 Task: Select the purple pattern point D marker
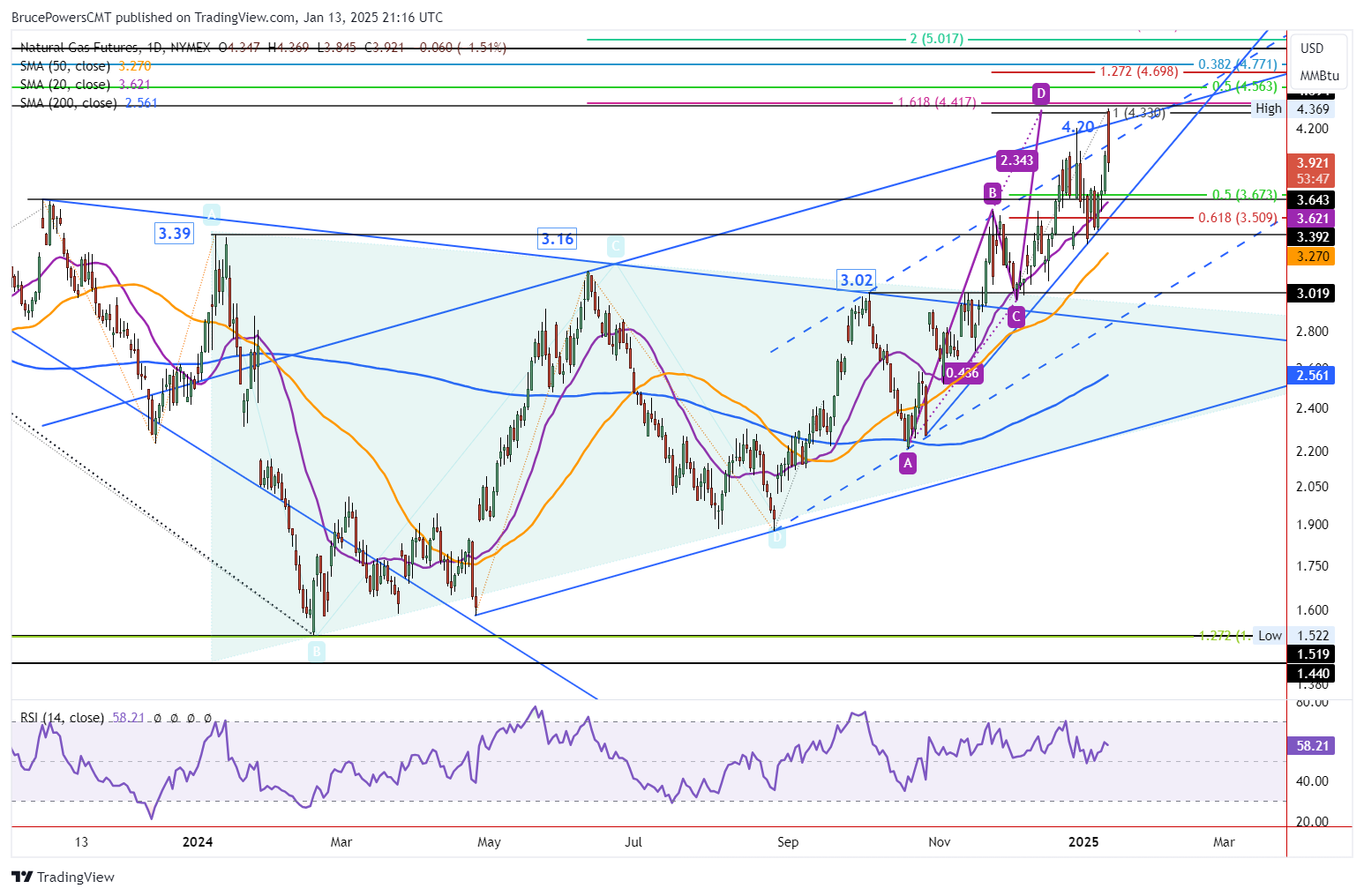pyautogui.click(x=1041, y=93)
